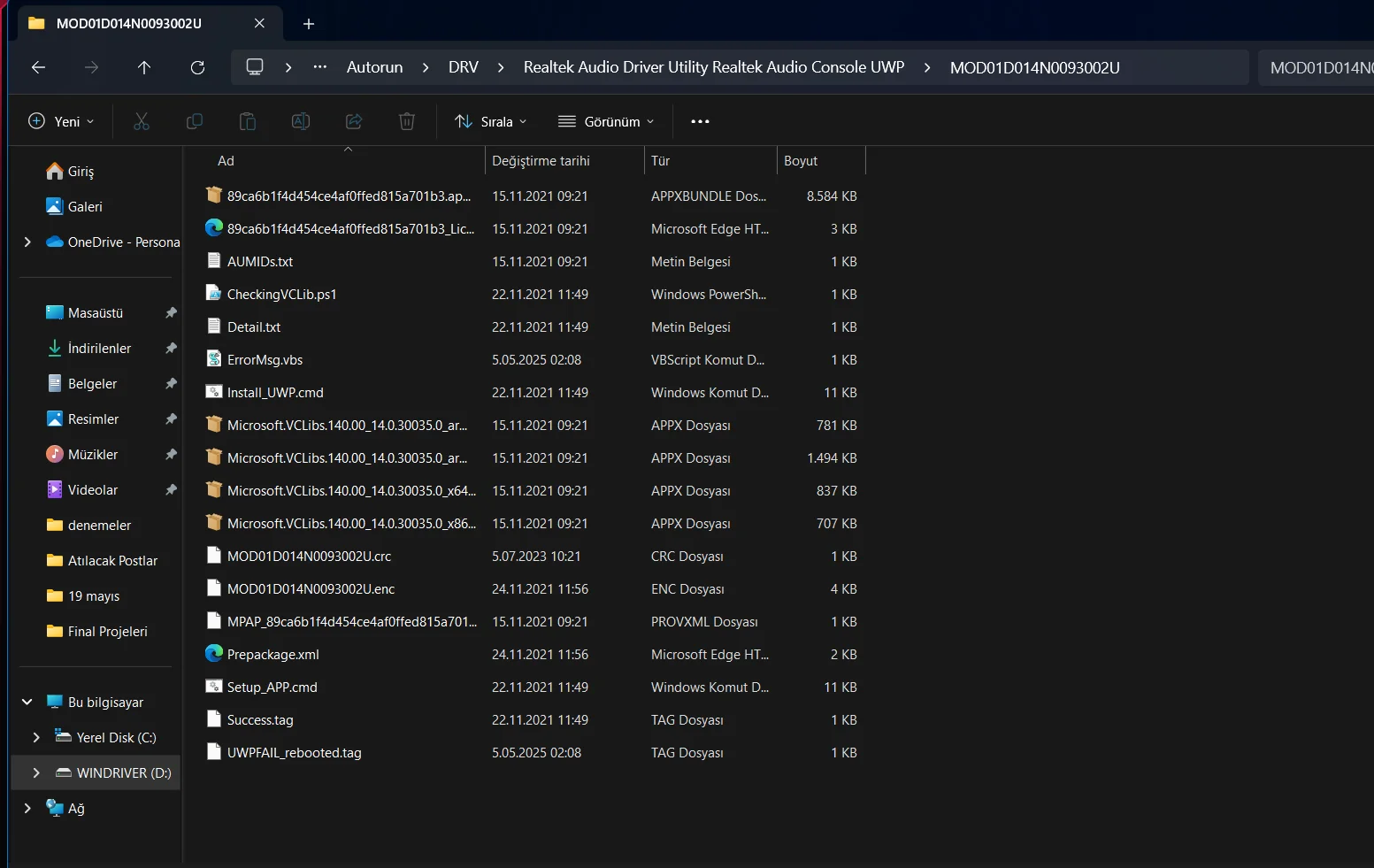Collapse the Bu bilgisayar tree node
This screenshot has width=1374, height=868.
pos(27,702)
